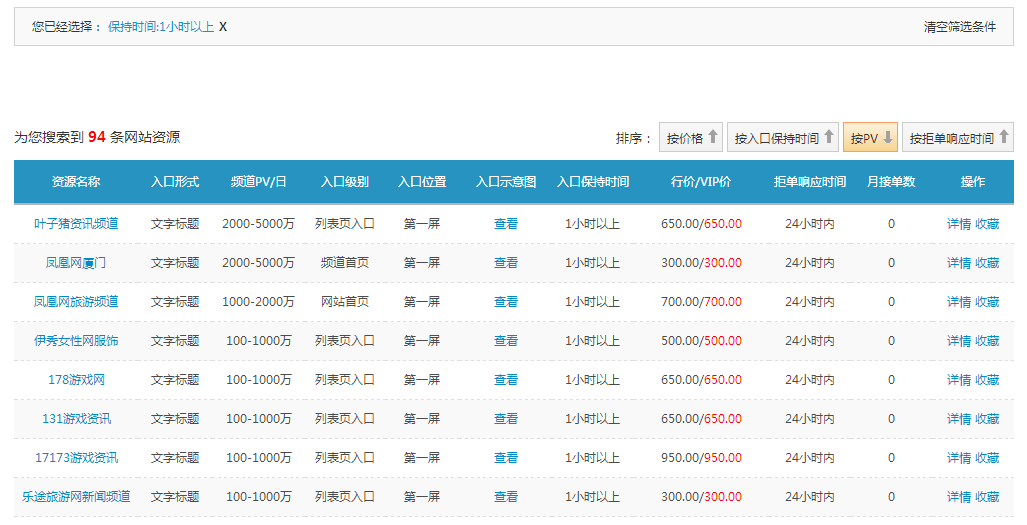Open 详情 for 17173游戏资讯
1027x525 pixels.
959,458
